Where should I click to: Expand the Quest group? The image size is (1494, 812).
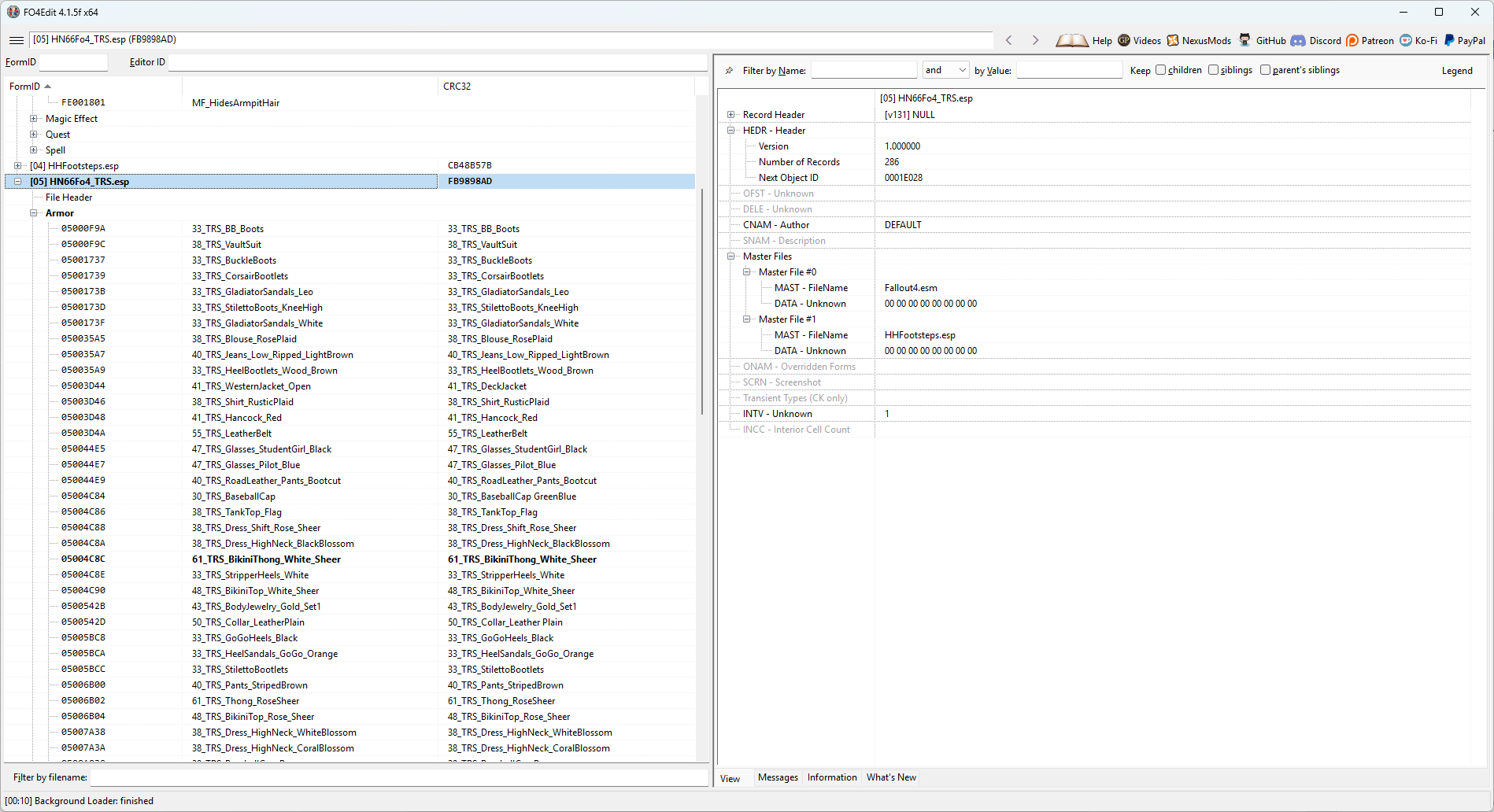pos(34,135)
